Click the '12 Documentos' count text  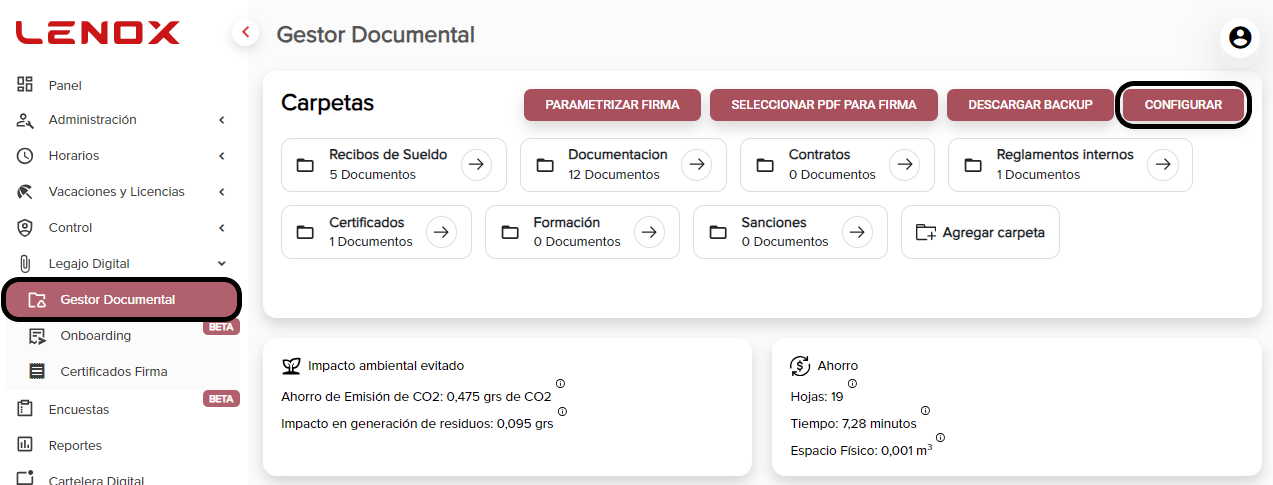click(x=614, y=175)
